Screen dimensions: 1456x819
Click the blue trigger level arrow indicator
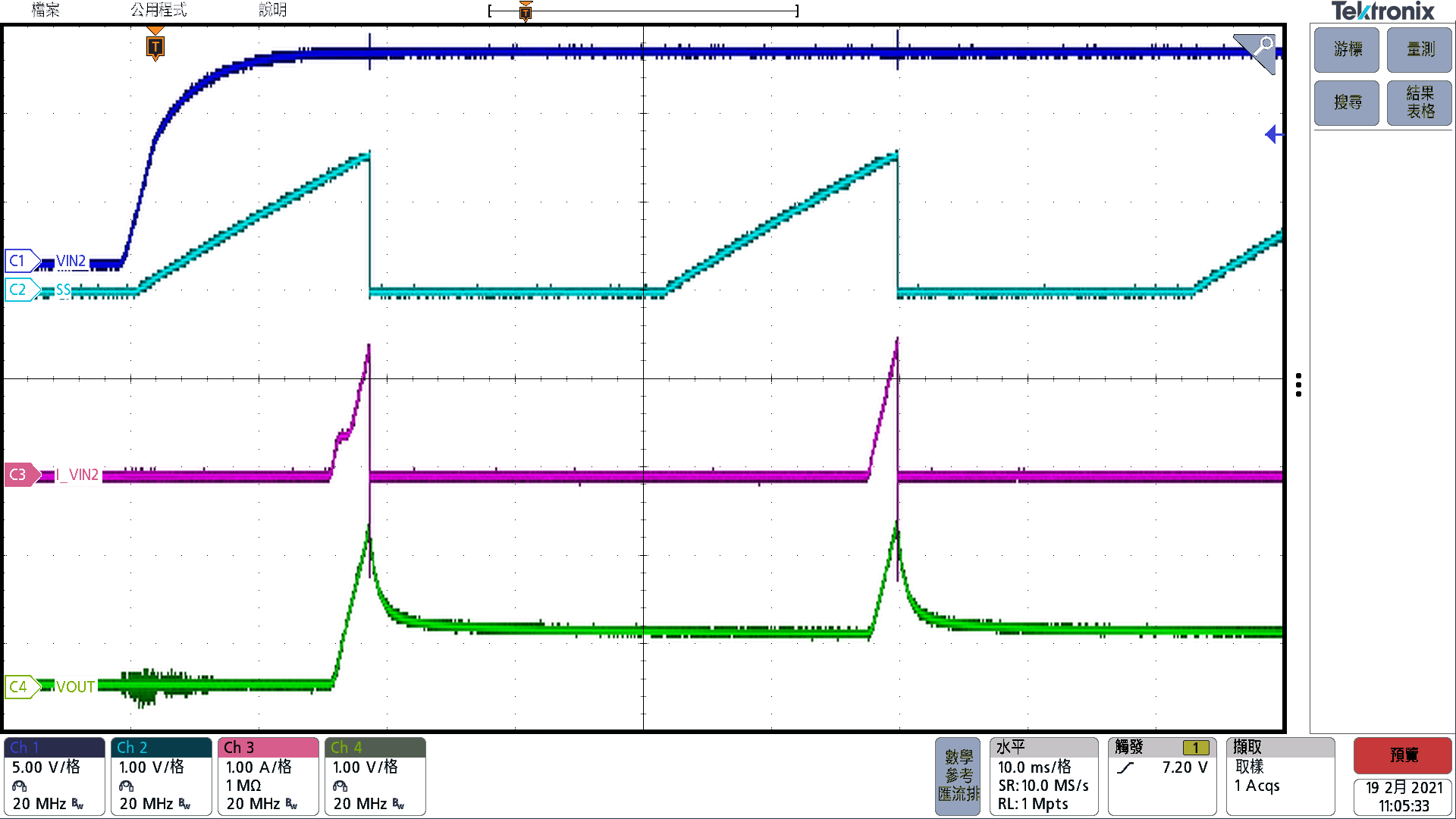pyautogui.click(x=1273, y=135)
